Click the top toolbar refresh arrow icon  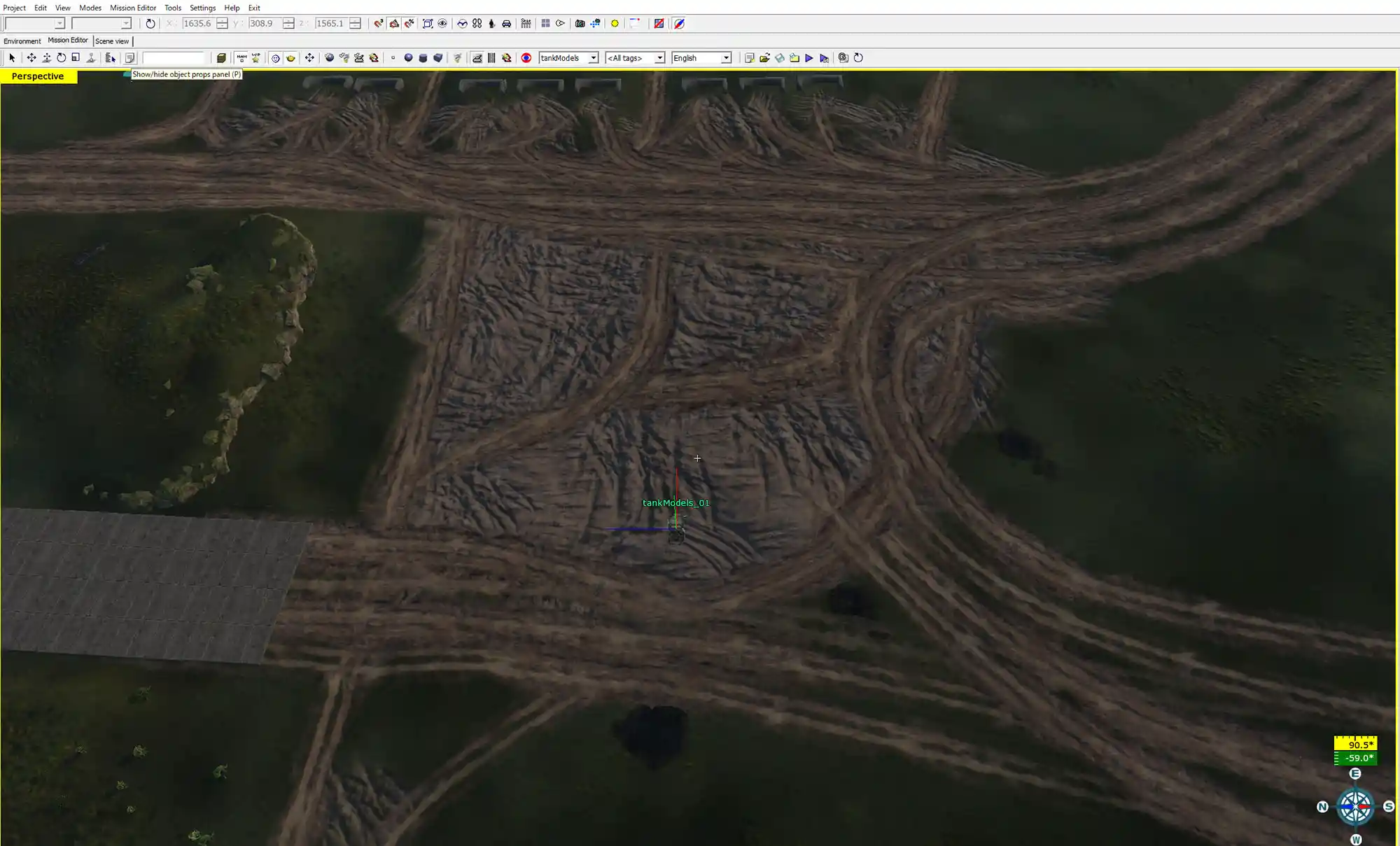[150, 24]
